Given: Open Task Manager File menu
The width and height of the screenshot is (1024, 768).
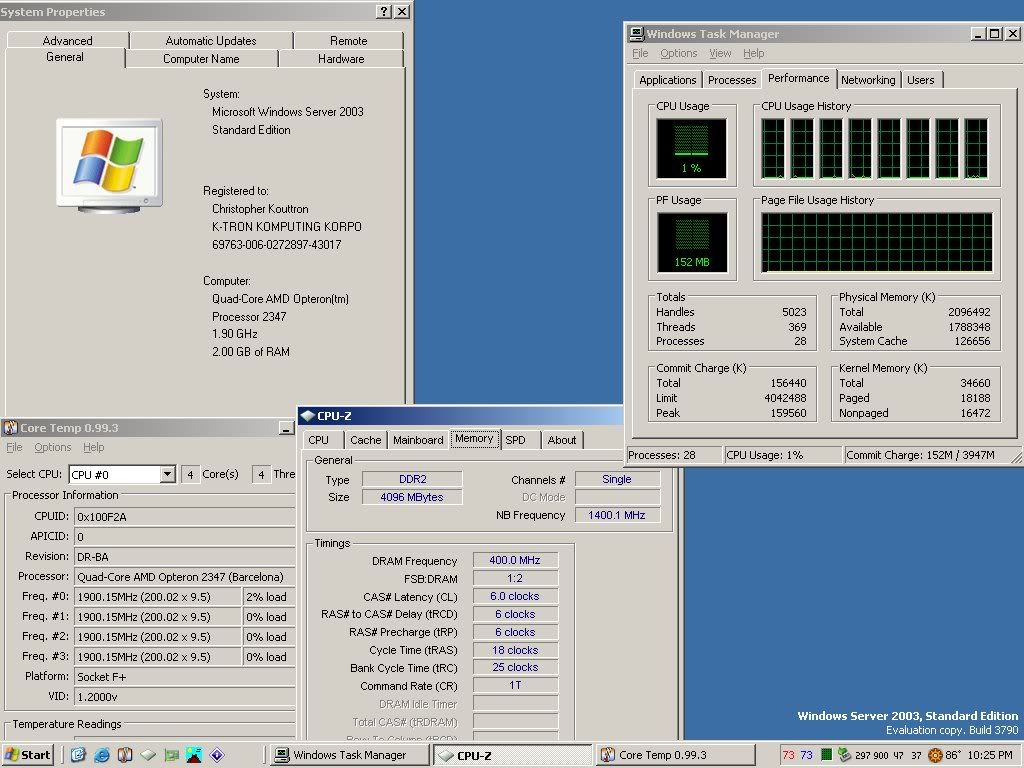Looking at the screenshot, I should 640,53.
